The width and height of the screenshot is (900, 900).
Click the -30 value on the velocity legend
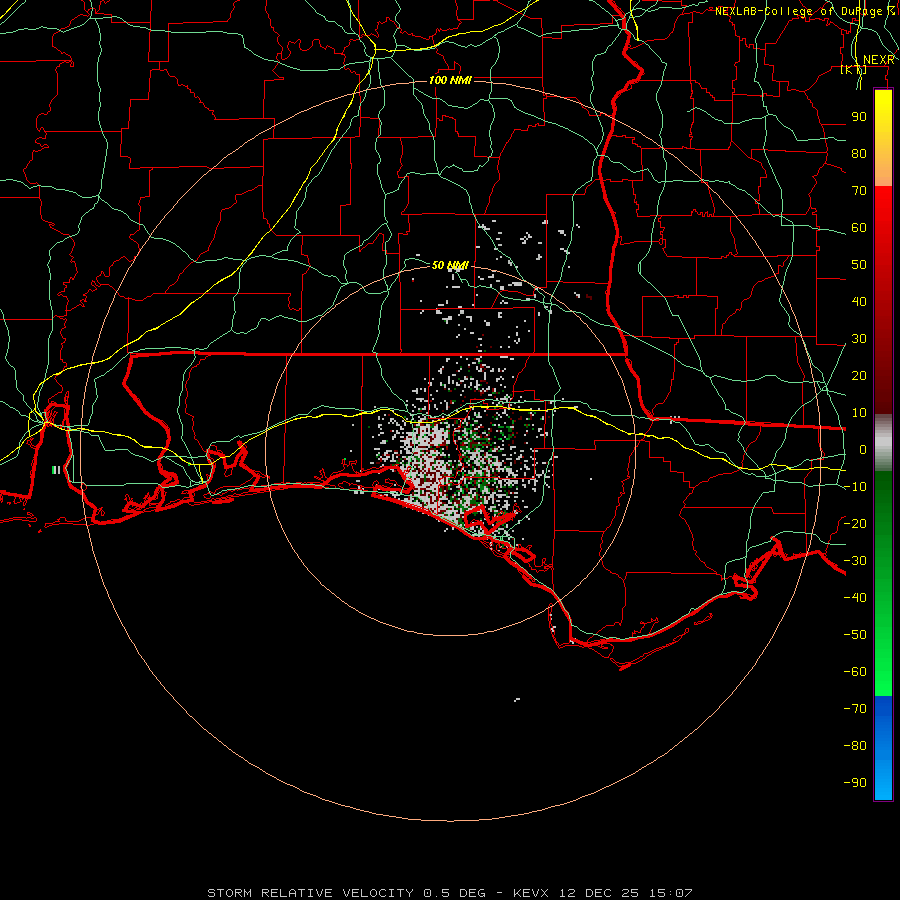point(855,561)
